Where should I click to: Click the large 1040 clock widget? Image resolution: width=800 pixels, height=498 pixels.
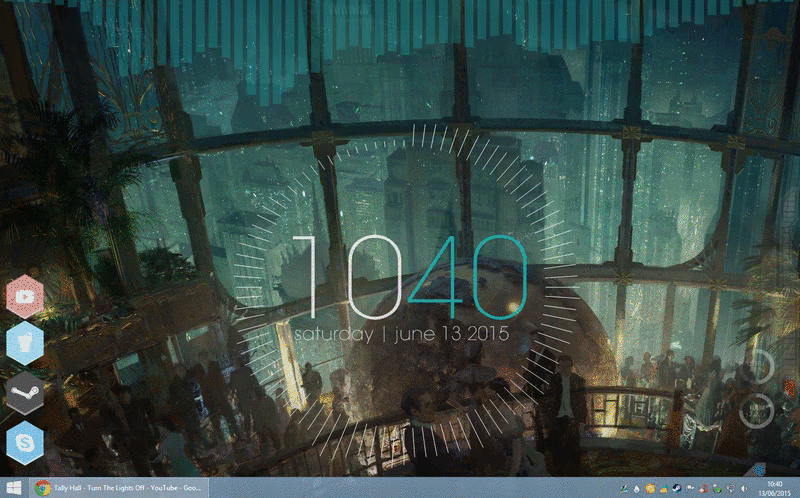pos(411,278)
